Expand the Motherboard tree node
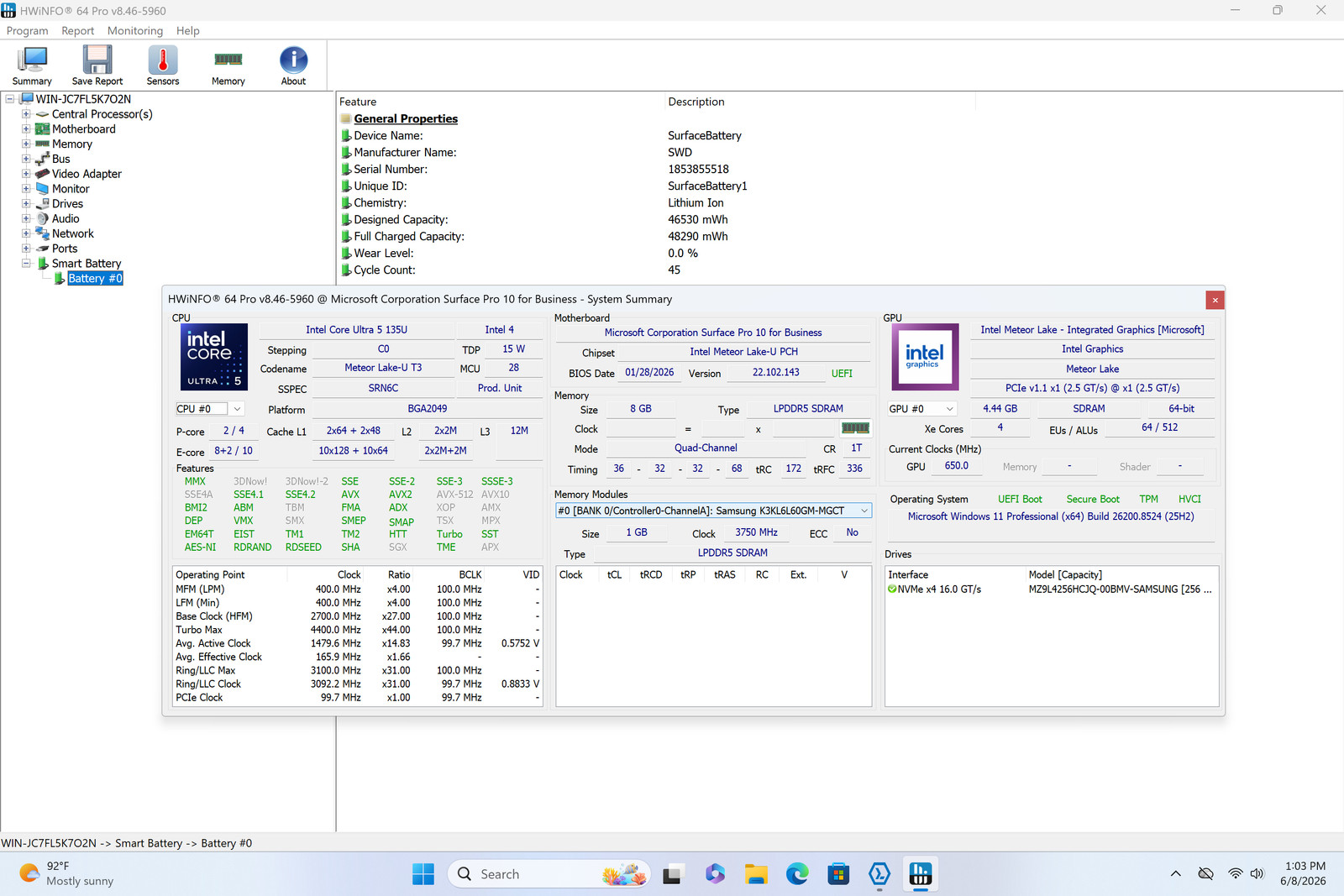This screenshot has width=1344, height=896. 26,129
